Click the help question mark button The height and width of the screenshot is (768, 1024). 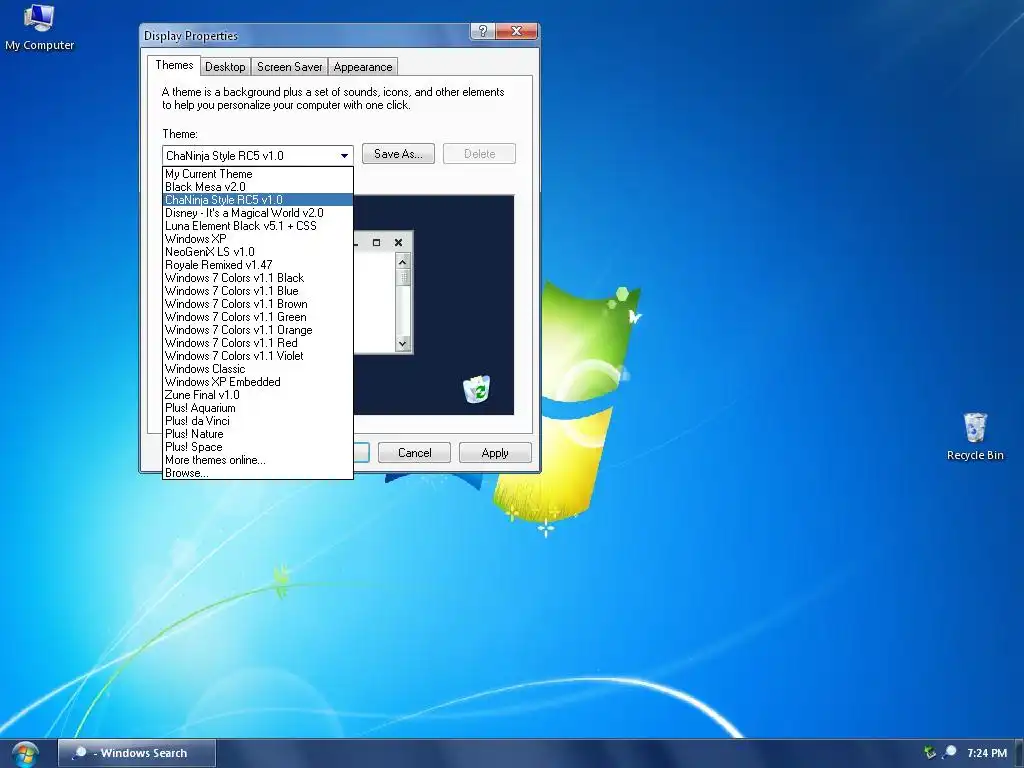click(x=483, y=31)
